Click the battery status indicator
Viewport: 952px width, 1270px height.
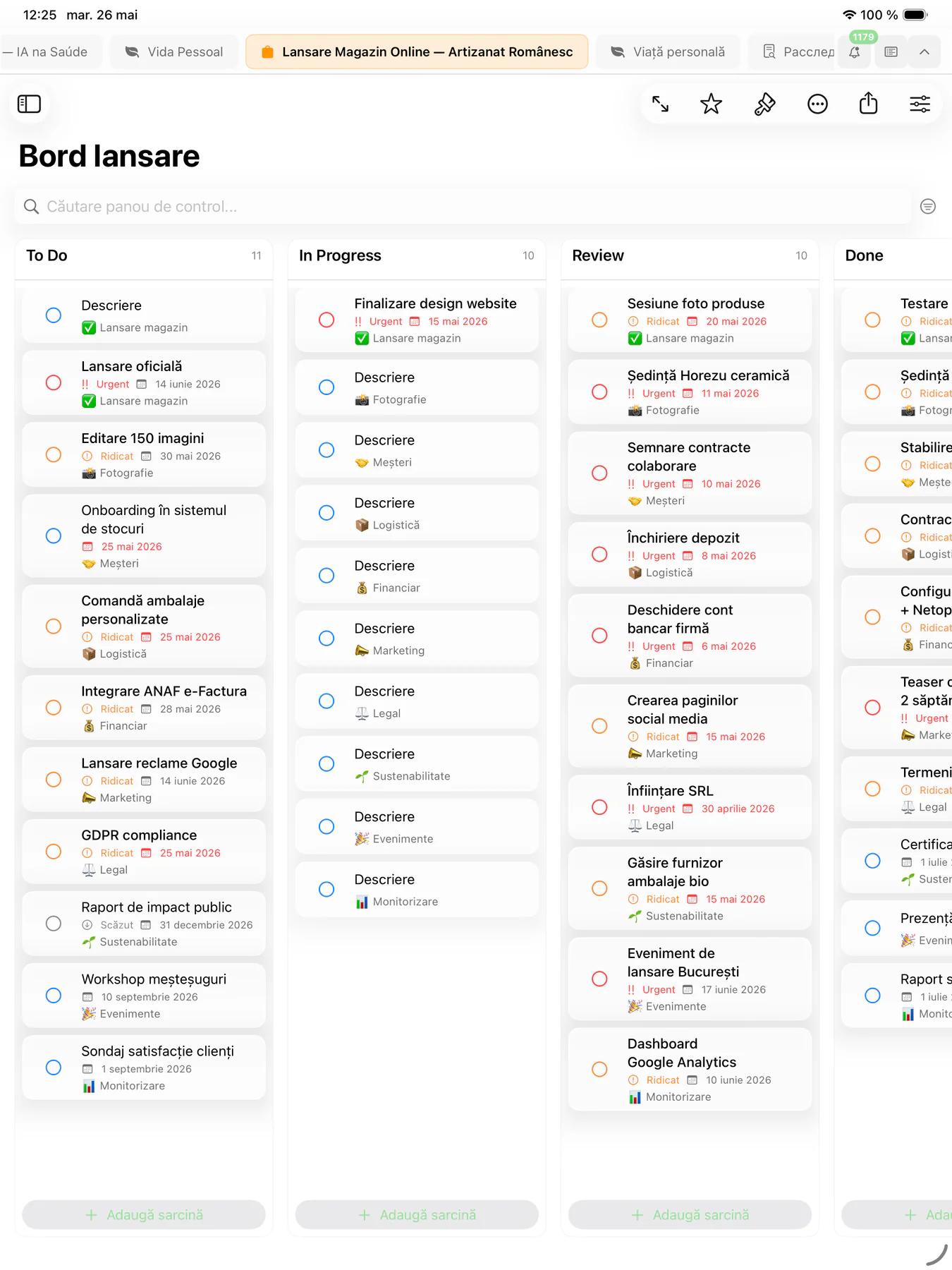(x=915, y=15)
